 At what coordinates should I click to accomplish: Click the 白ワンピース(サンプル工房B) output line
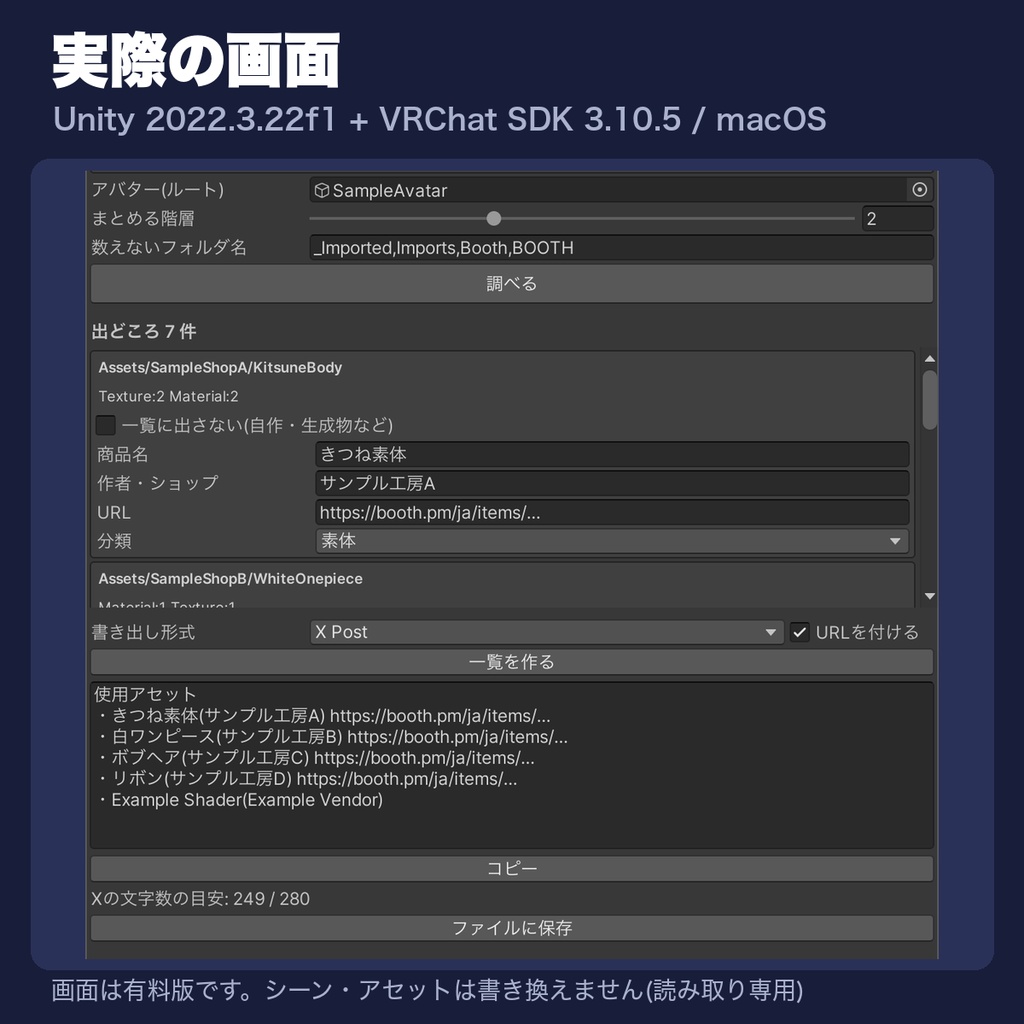(x=332, y=737)
